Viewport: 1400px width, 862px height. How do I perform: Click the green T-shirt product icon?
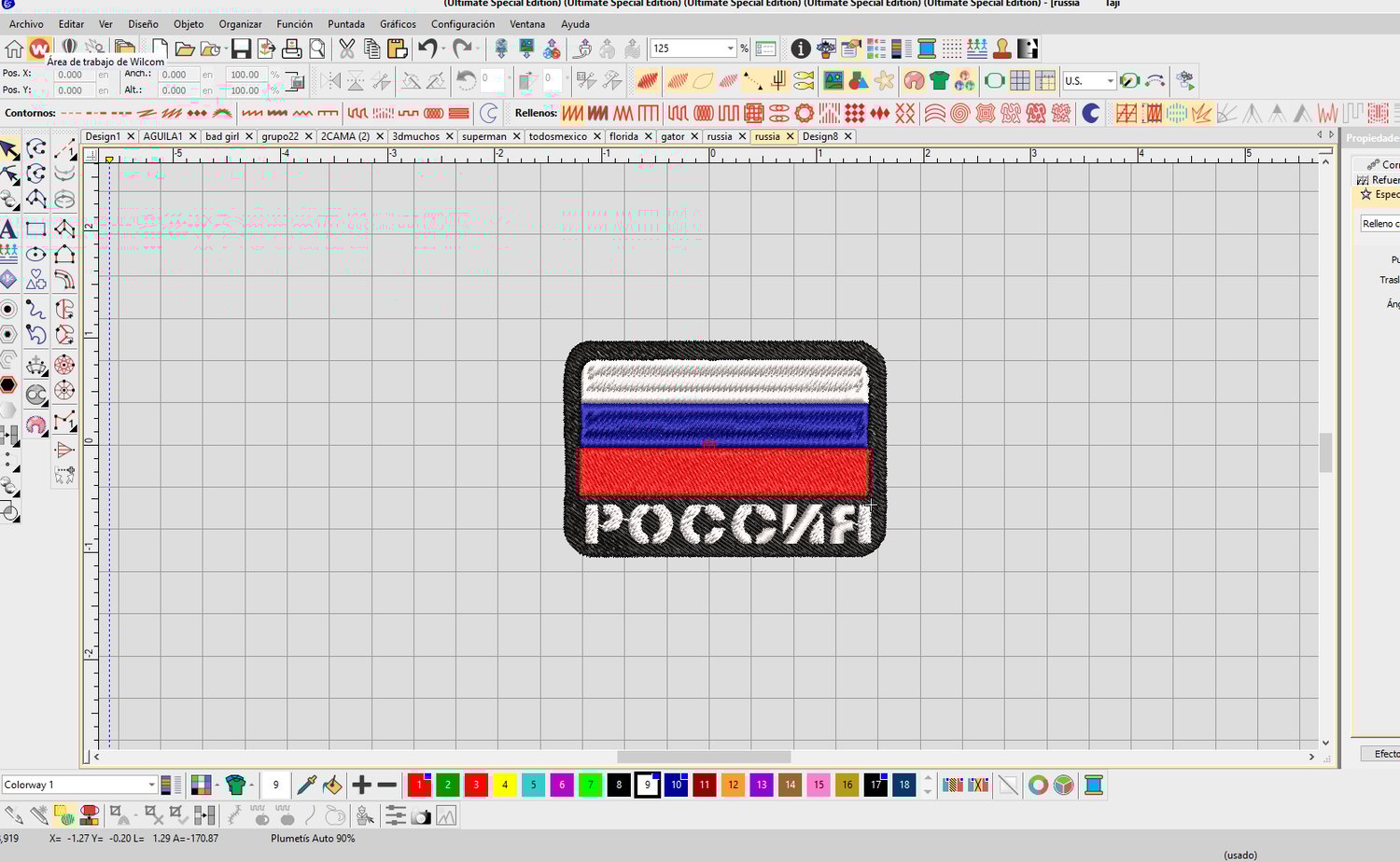point(939,81)
